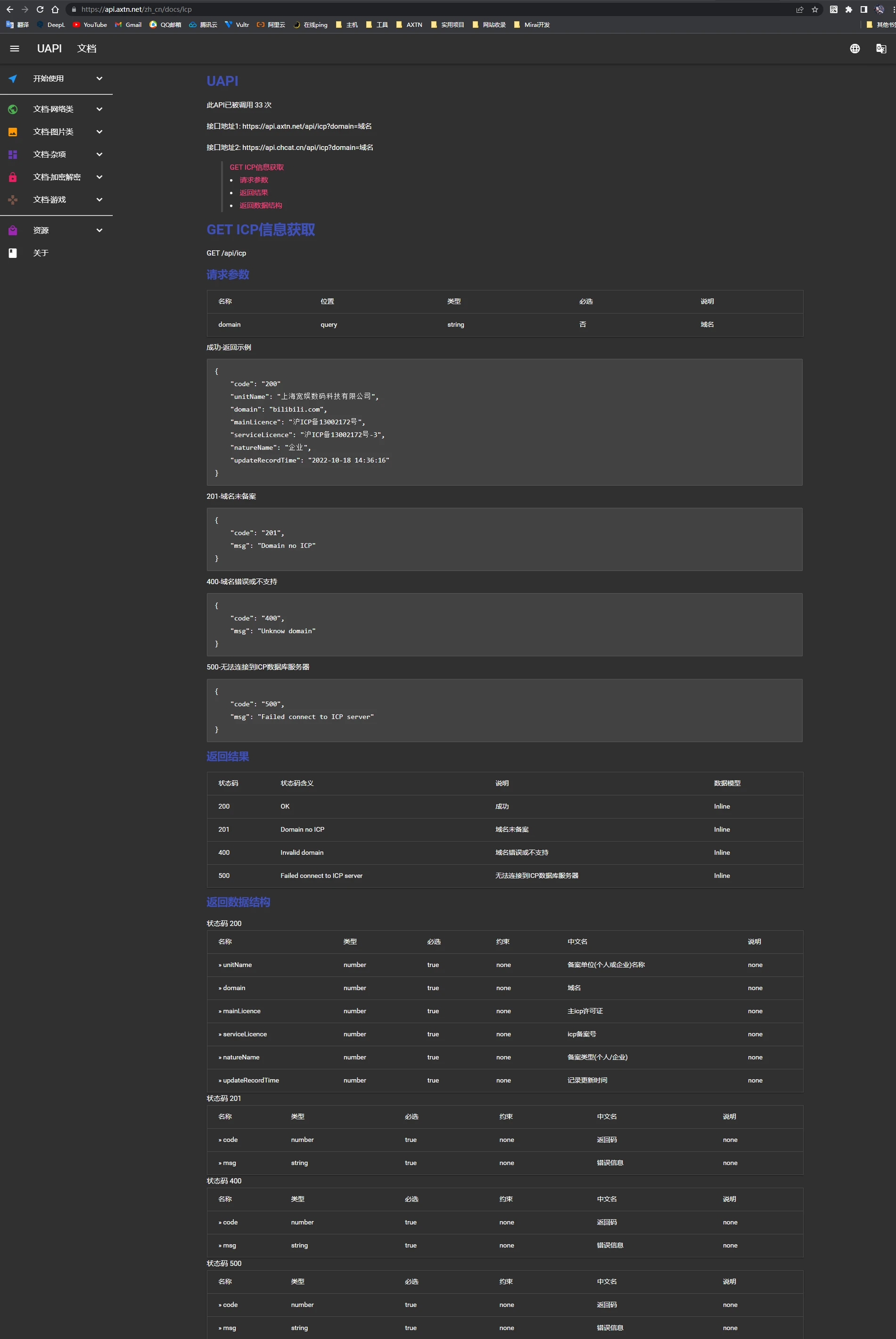The image size is (896, 1339).
Task: Click 'Invalid domain' status meaning cell
Action: [302, 852]
